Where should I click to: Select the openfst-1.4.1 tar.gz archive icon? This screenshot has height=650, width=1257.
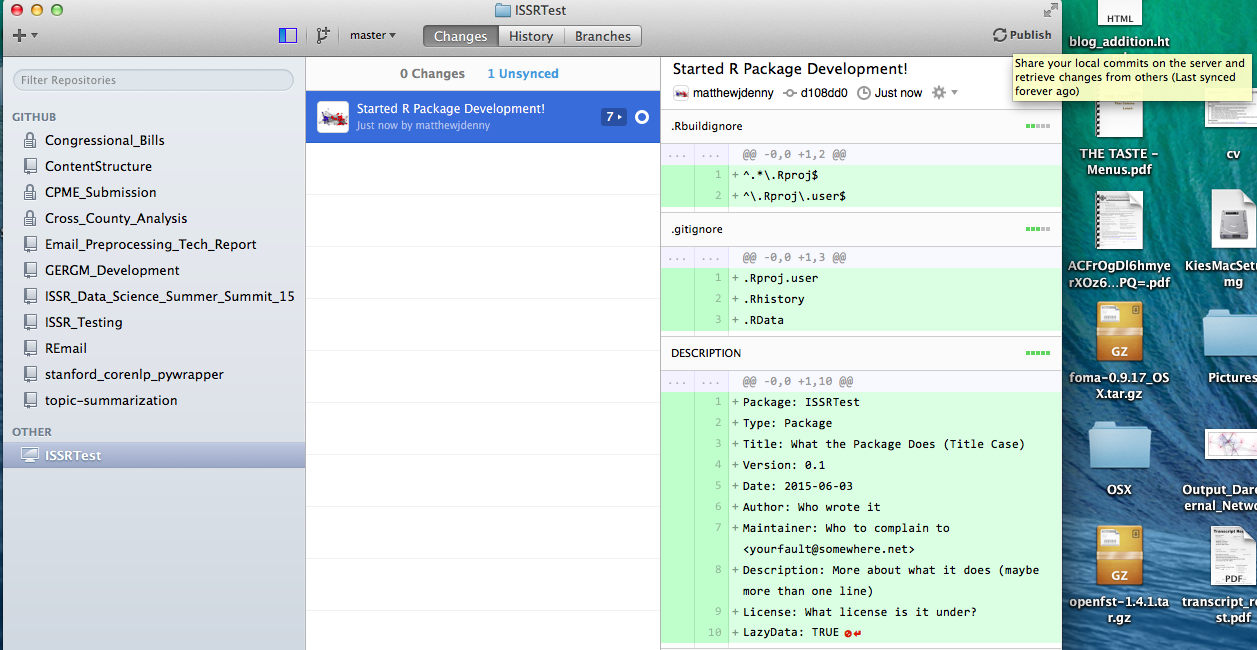pyautogui.click(x=1119, y=556)
